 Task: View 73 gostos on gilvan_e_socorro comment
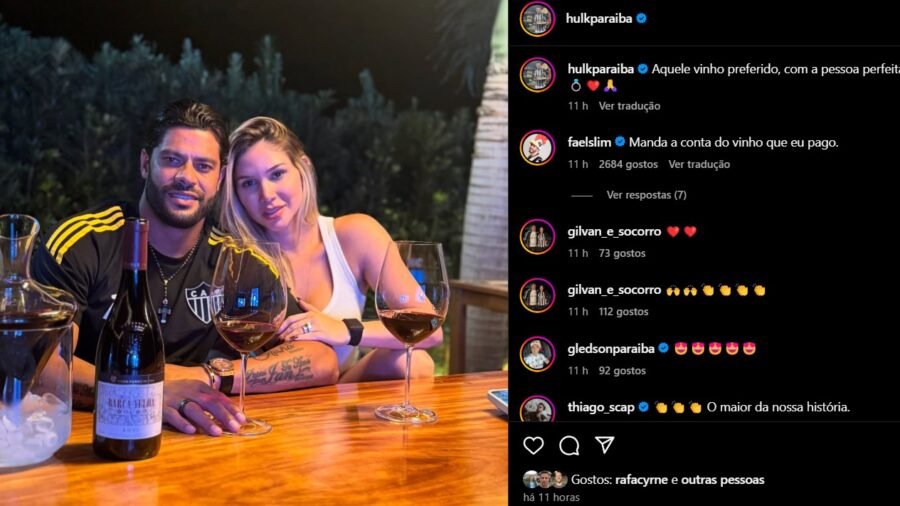[622, 254]
